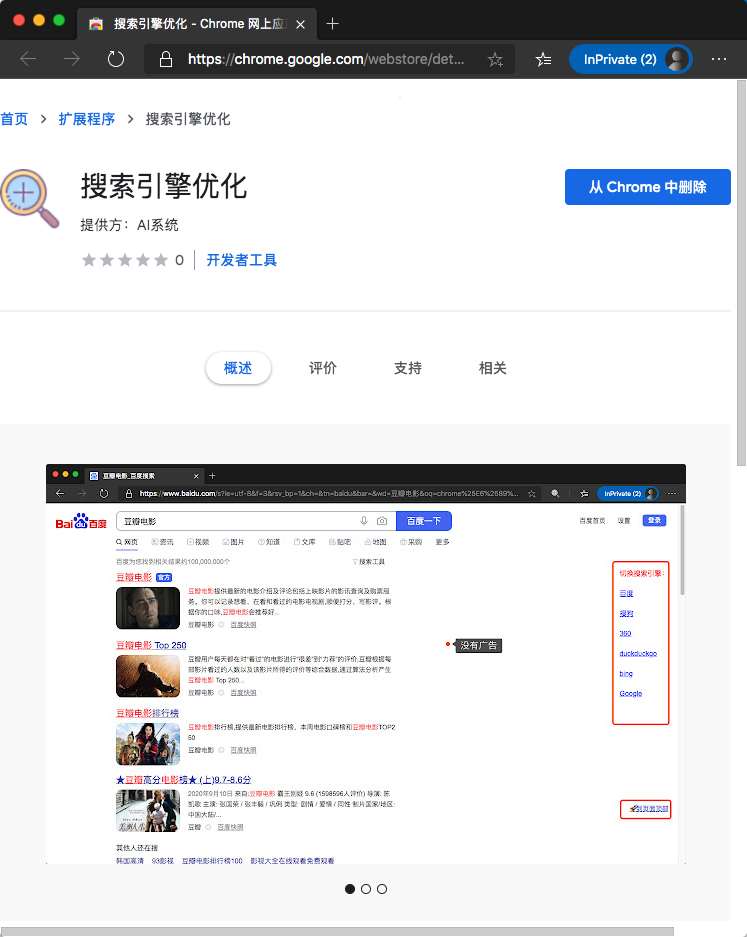
Task: Open the favorites list icon
Action: pyautogui.click(x=544, y=59)
